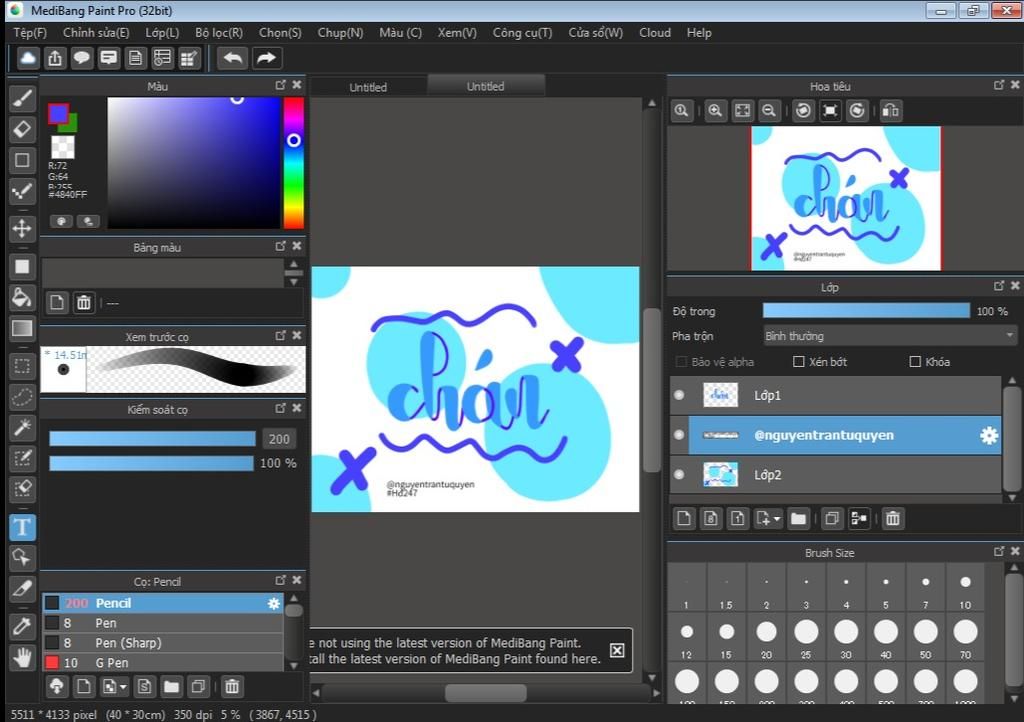The height and width of the screenshot is (722, 1024).
Task: Switch to the first Untitled tab
Action: point(368,87)
